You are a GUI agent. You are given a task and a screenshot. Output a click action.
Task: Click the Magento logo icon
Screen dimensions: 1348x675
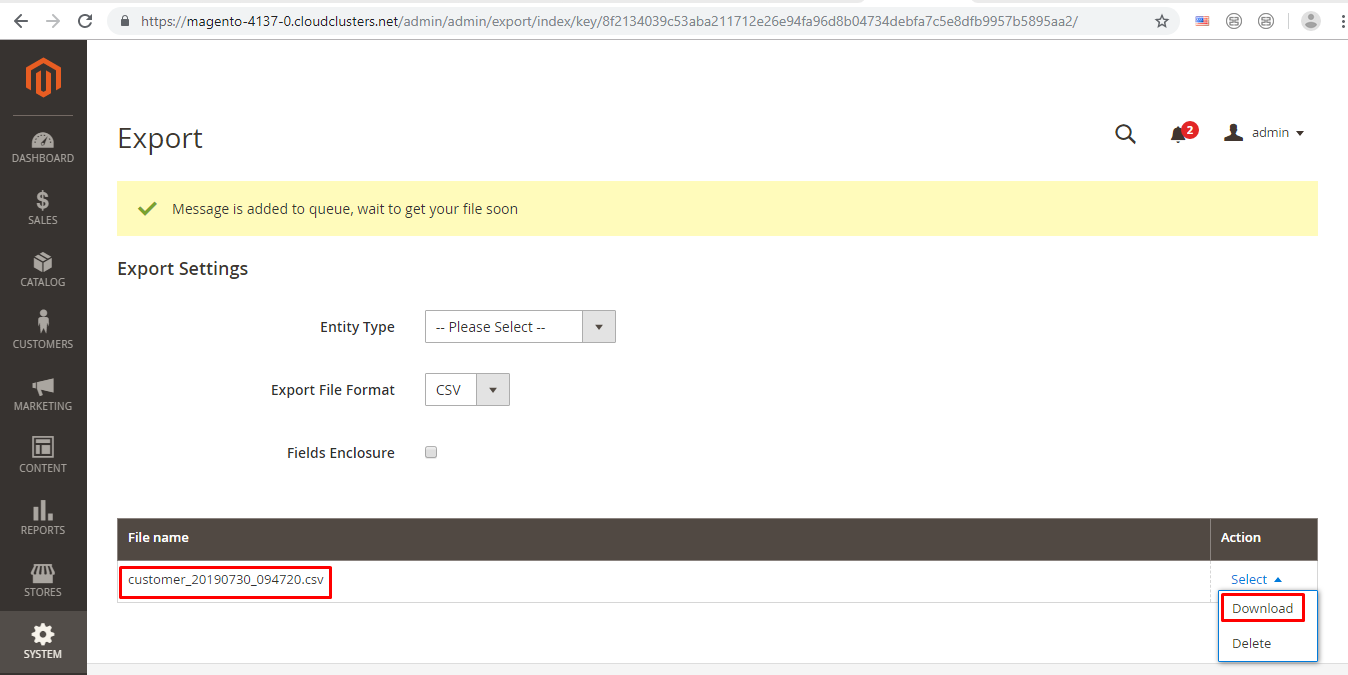click(x=43, y=78)
